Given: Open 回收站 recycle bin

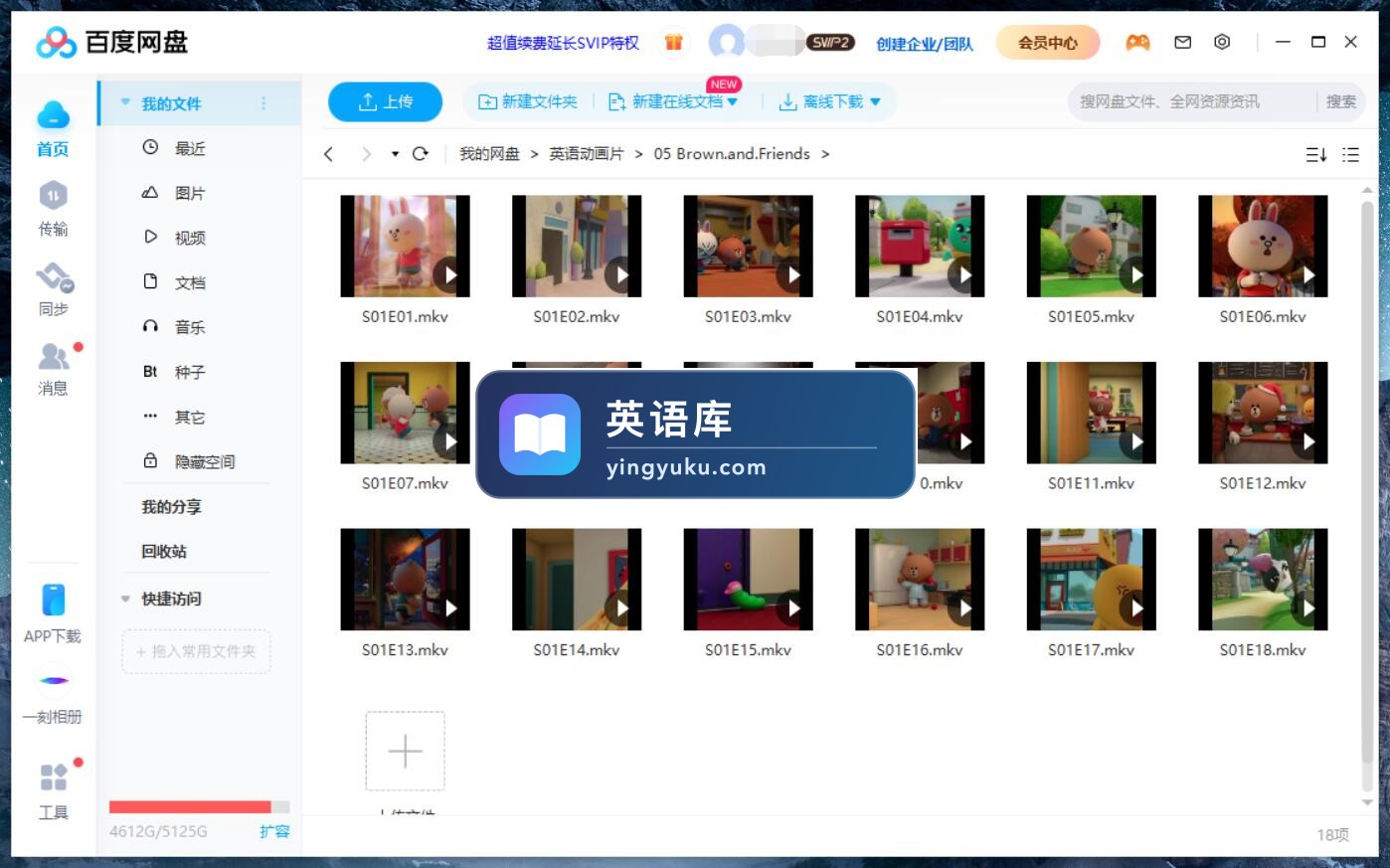Looking at the screenshot, I should click(x=164, y=551).
